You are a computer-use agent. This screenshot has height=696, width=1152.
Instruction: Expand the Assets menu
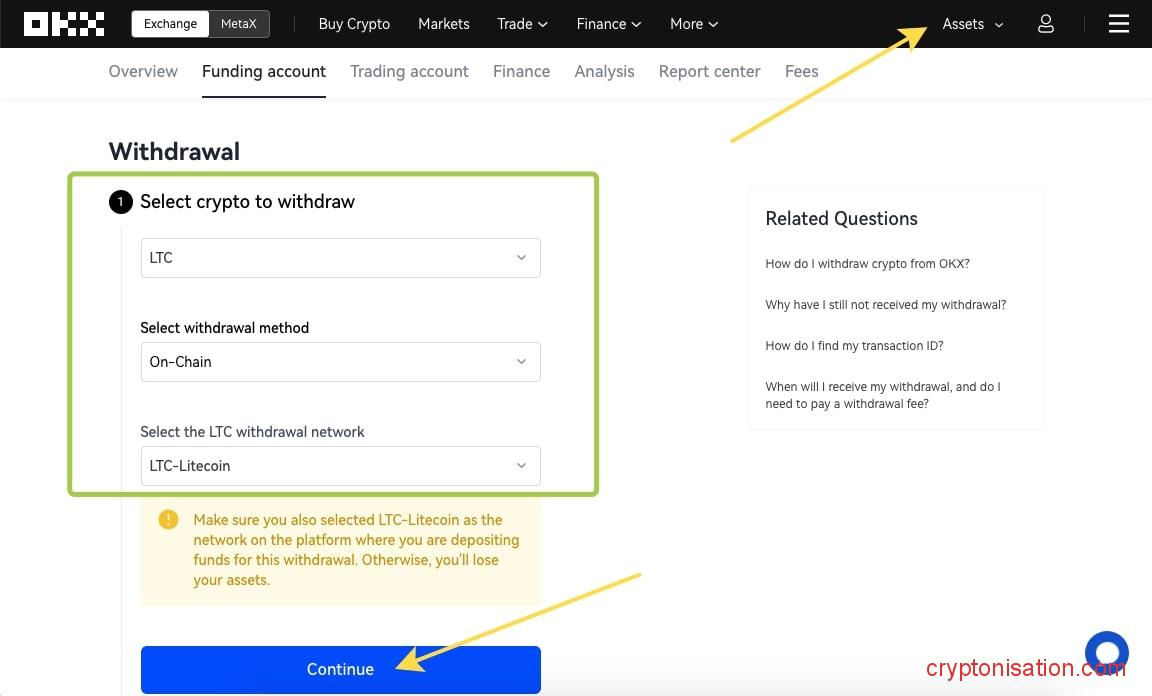(972, 24)
